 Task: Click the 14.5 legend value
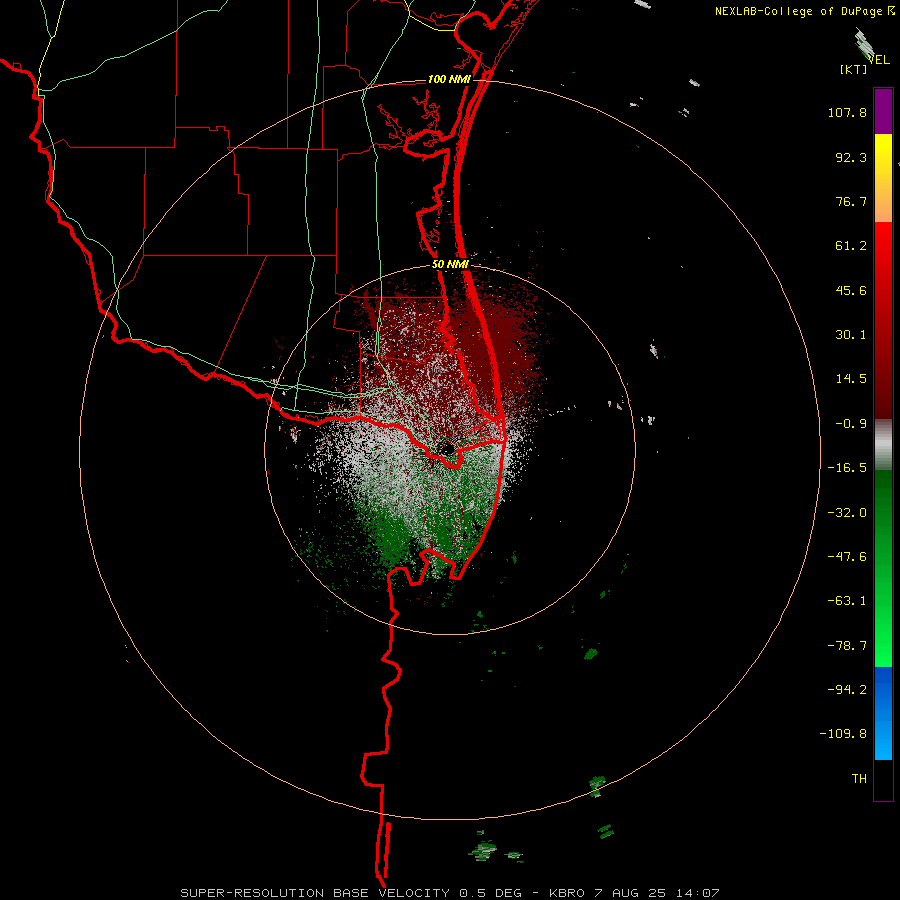851,379
